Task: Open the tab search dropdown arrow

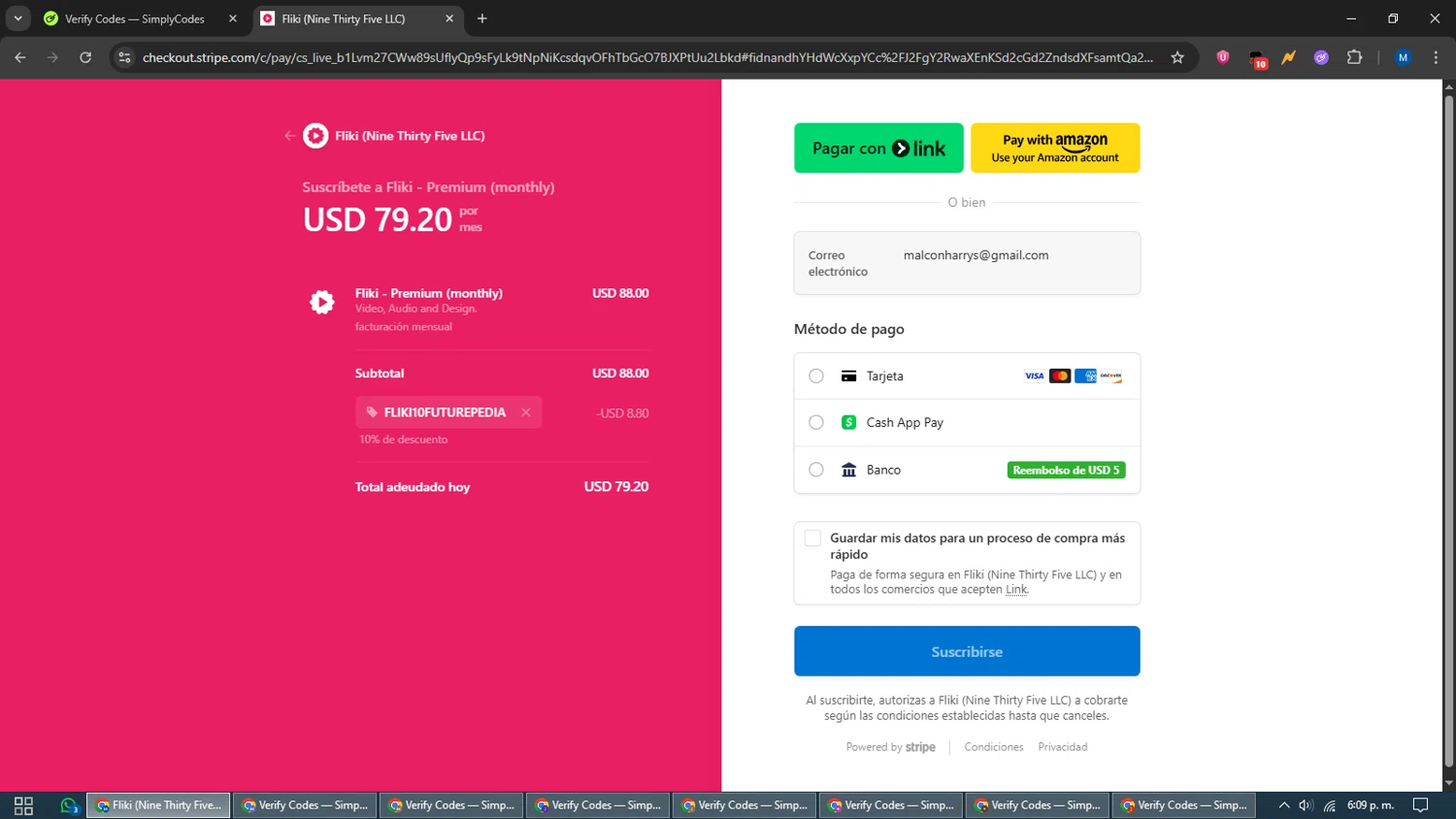Action: coord(17,18)
